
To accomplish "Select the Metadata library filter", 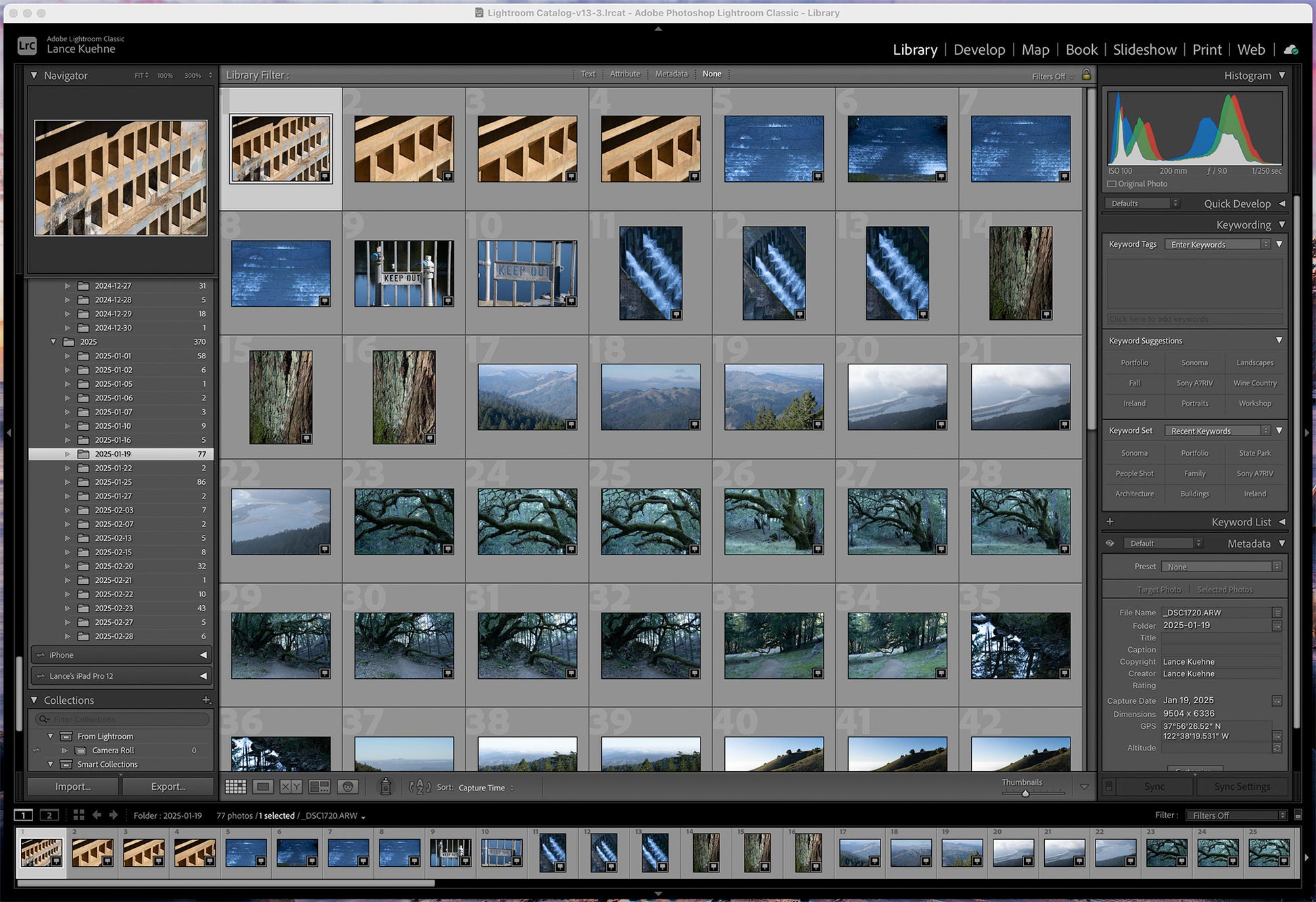I will [x=671, y=74].
